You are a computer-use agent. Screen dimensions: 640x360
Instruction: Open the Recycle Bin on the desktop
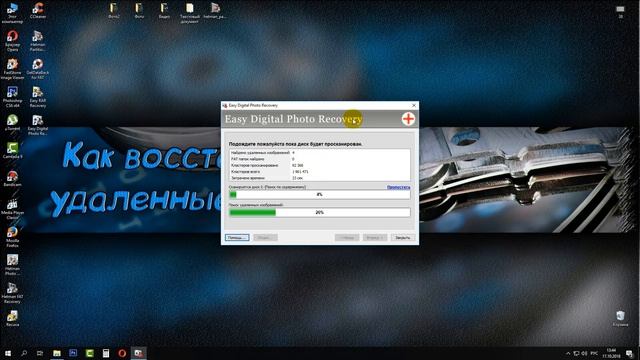620,318
